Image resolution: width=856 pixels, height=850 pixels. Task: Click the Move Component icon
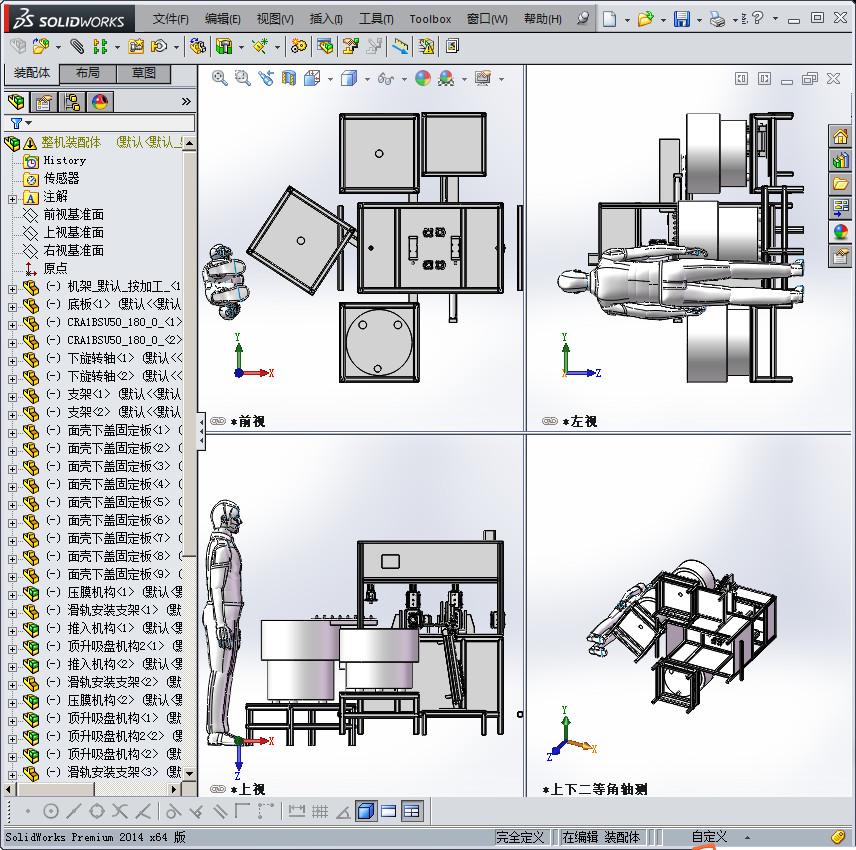click(159, 46)
